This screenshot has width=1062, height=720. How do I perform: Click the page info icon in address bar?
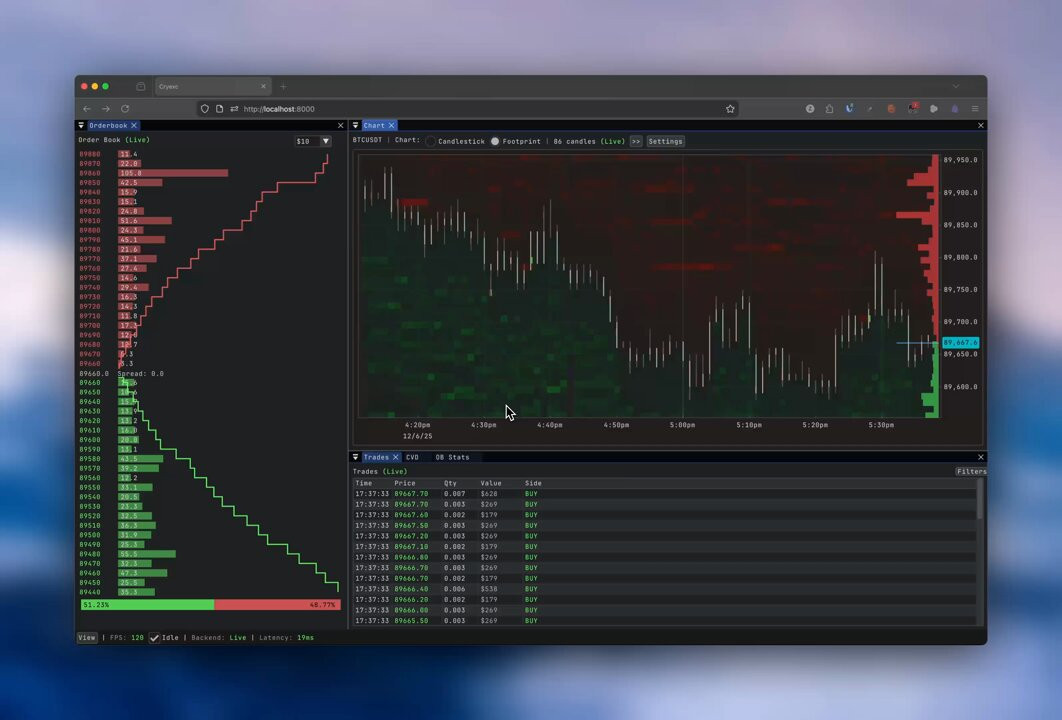(x=219, y=108)
